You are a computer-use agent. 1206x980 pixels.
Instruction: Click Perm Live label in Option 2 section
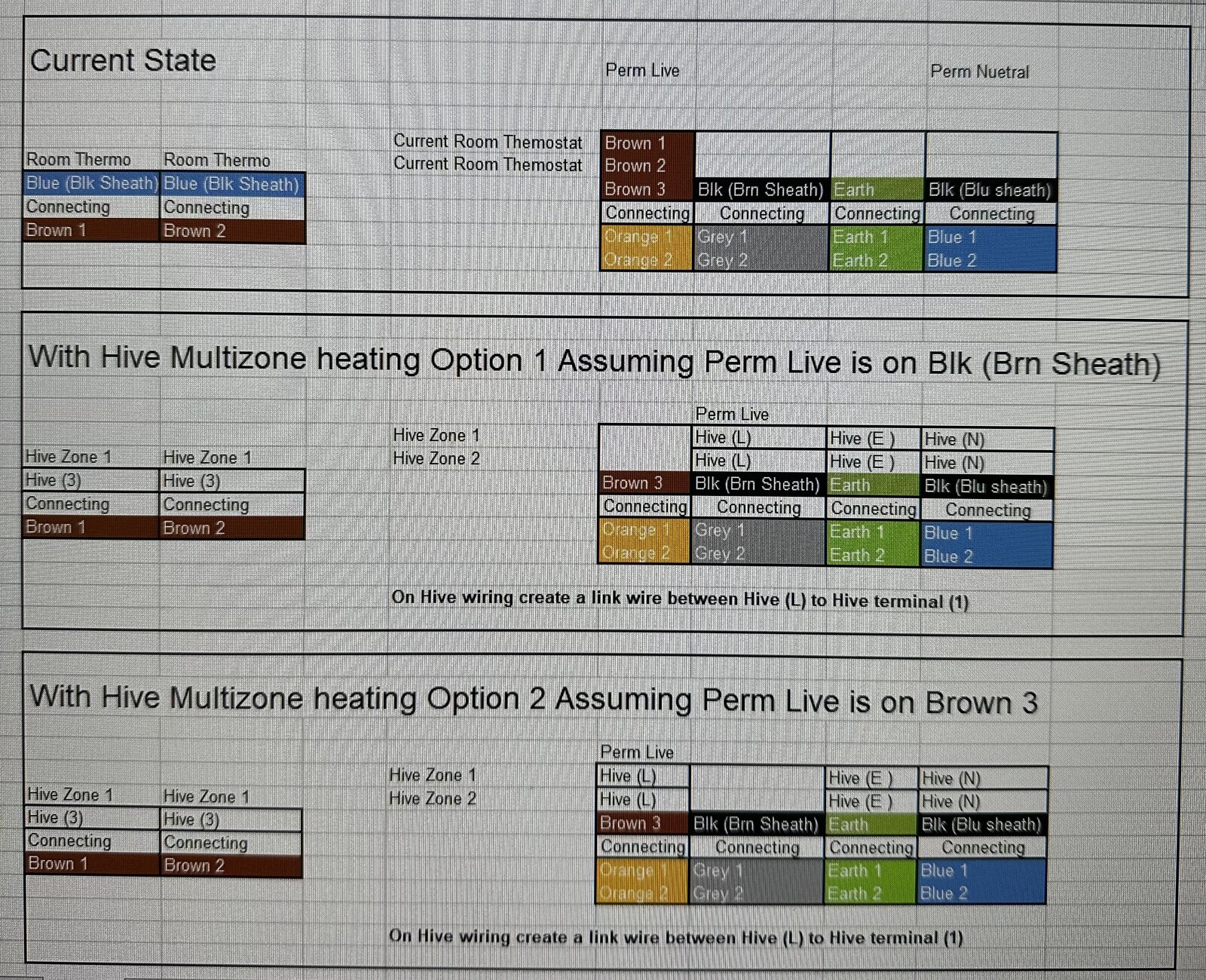pos(637,752)
